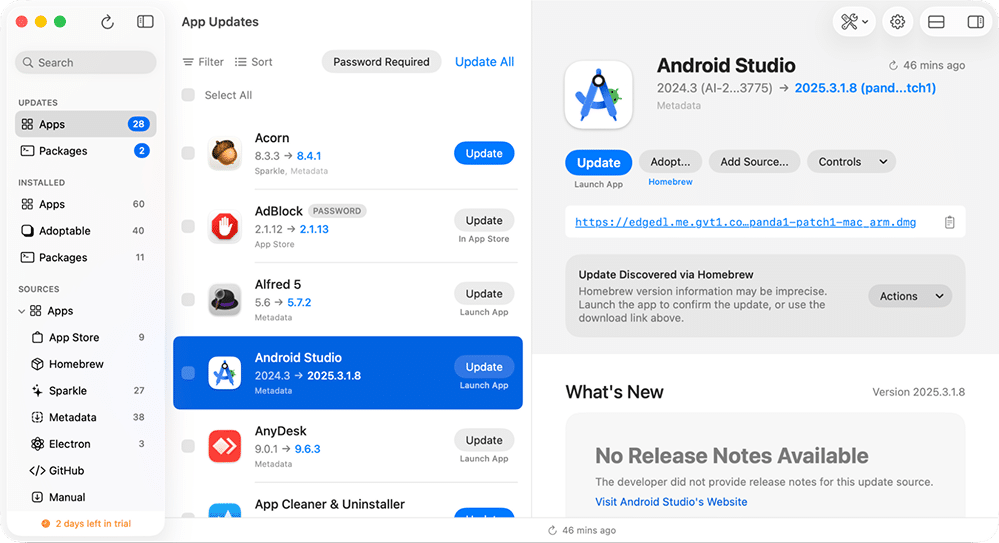999x543 pixels.
Task: Click the Search field in sidebar
Action: click(86, 62)
